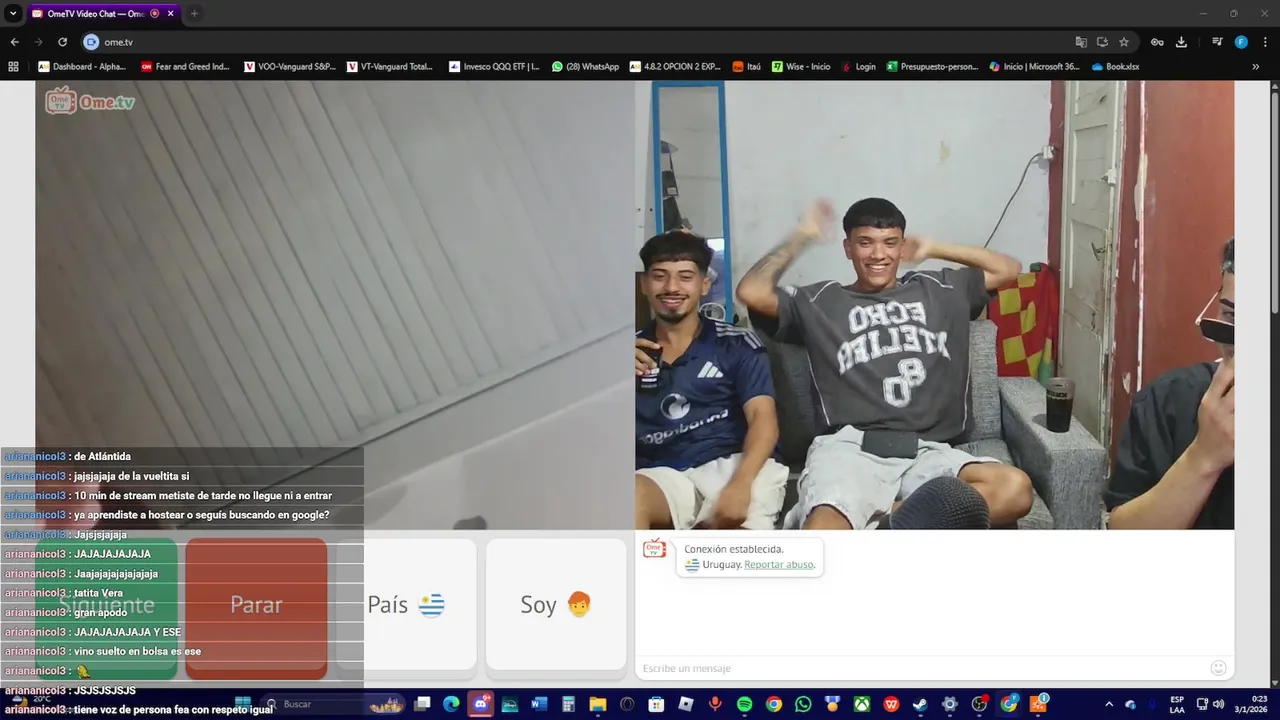Open Xbox app from the taskbar

point(861,704)
